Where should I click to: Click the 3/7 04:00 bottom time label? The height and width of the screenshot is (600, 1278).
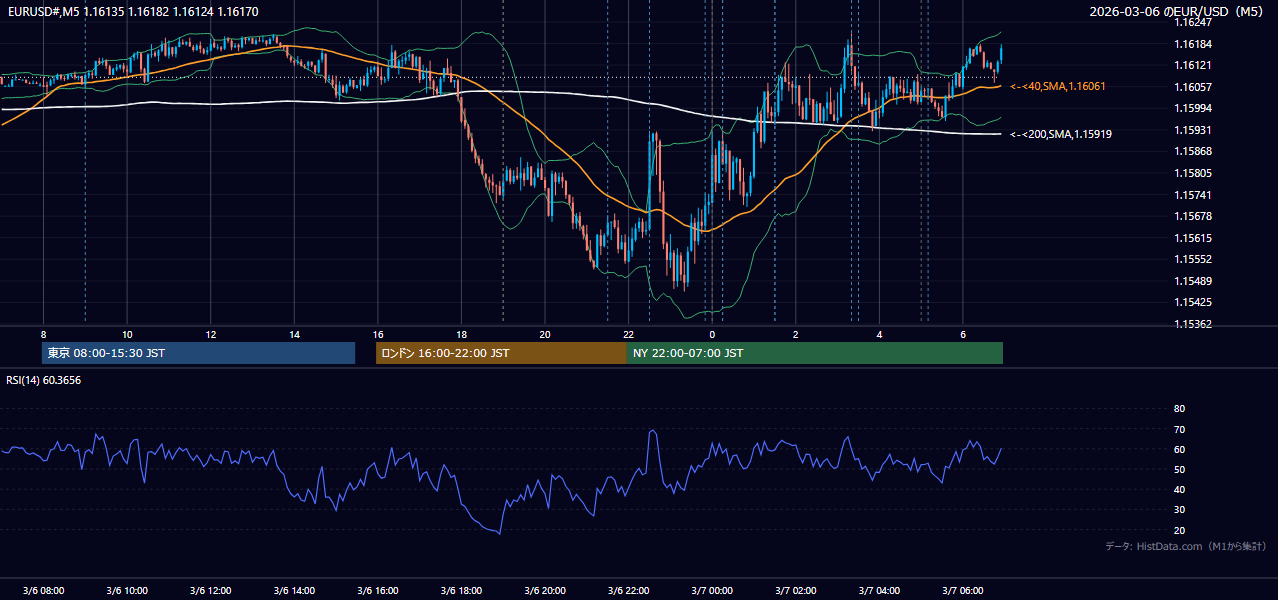pyautogui.click(x=879, y=591)
